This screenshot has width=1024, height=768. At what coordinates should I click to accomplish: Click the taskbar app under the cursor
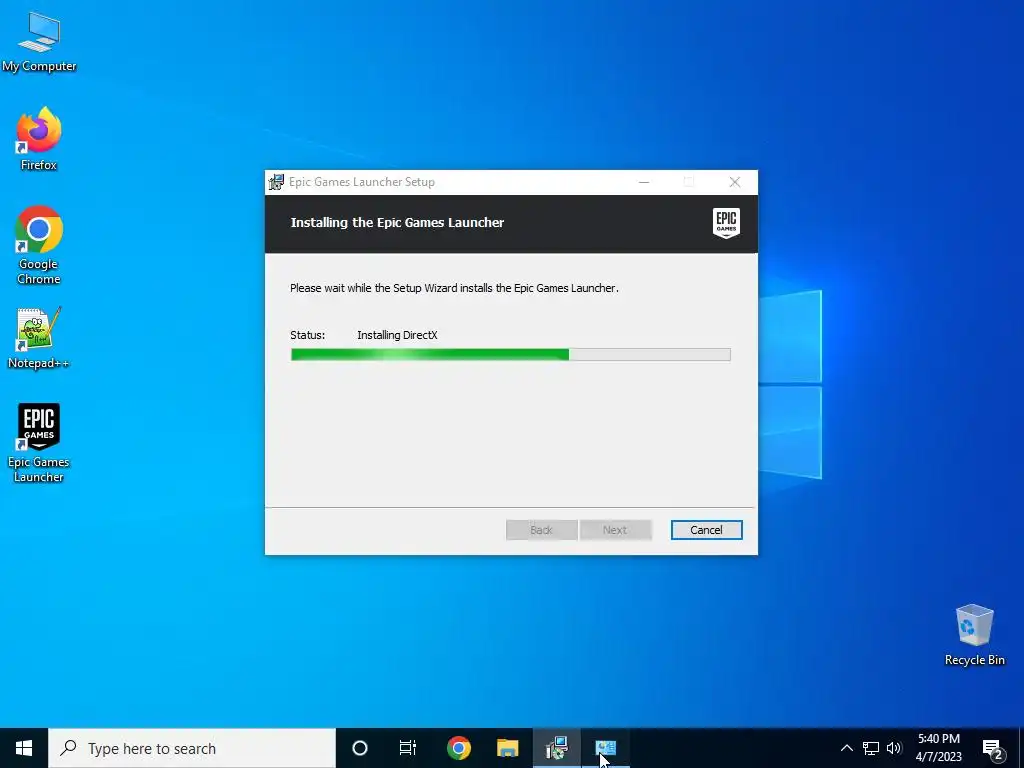tap(605, 748)
